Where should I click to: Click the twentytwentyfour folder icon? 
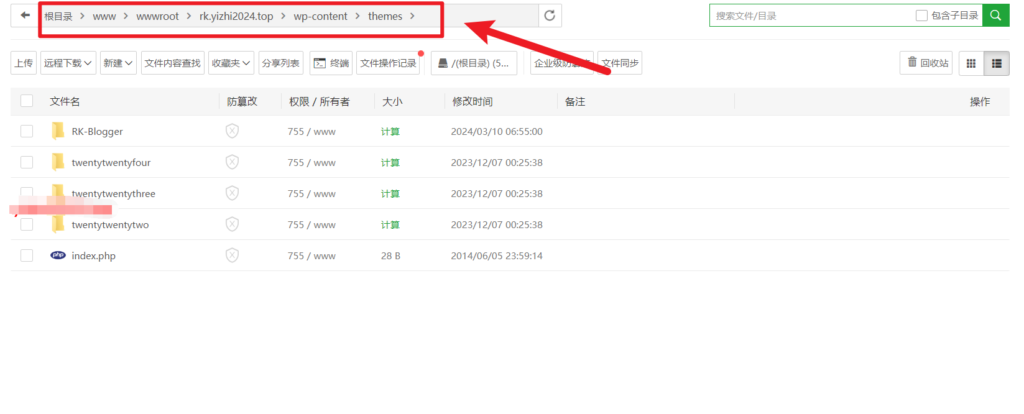click(58, 162)
